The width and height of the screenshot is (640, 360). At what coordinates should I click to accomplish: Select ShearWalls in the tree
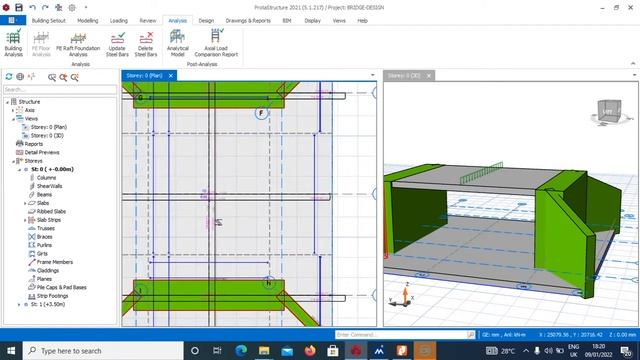pyautogui.click(x=49, y=186)
